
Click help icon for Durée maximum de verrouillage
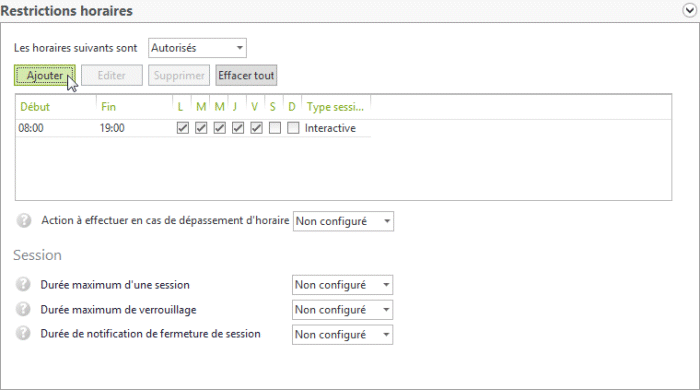click(x=23, y=309)
